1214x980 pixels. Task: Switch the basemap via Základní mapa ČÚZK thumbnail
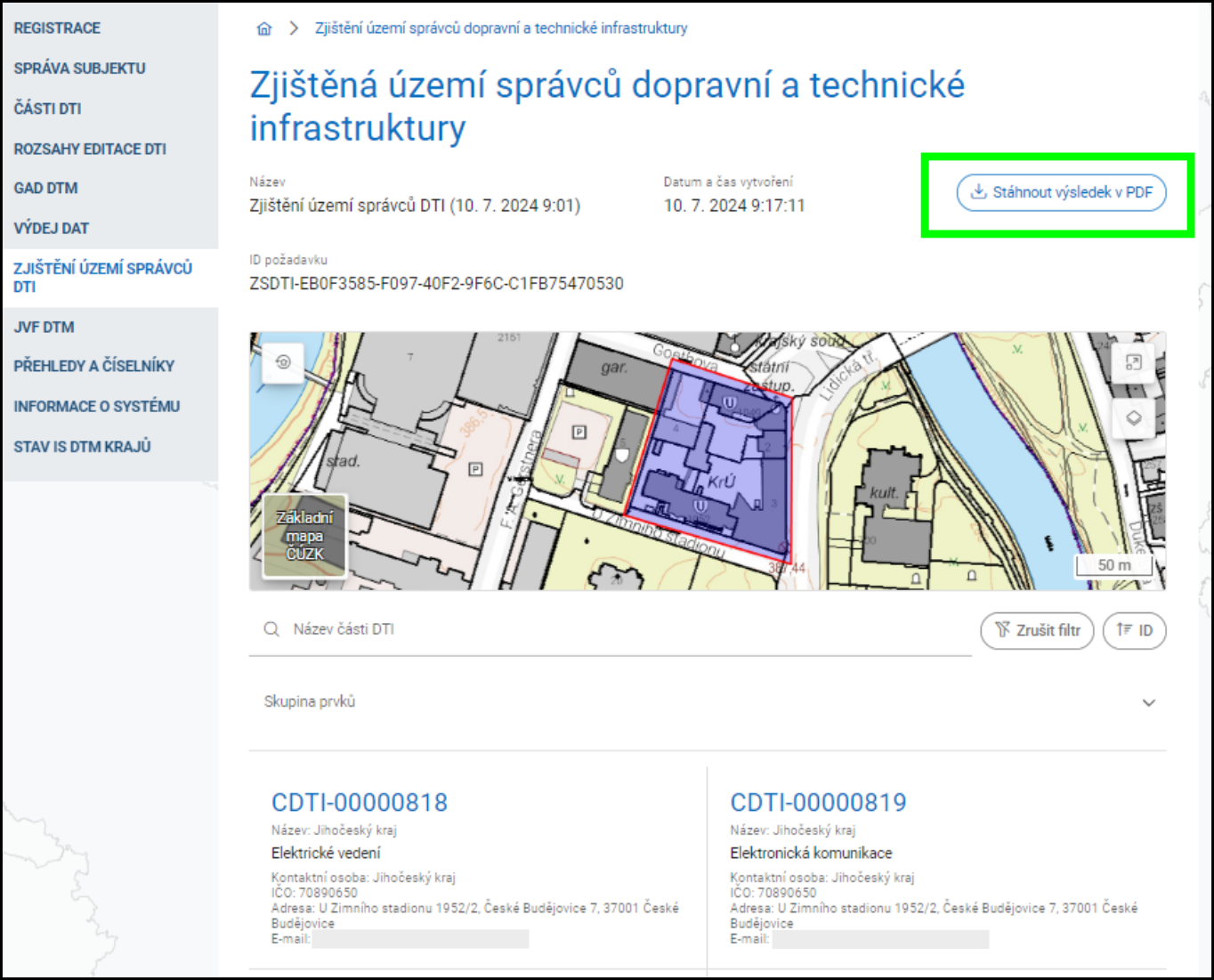click(306, 535)
